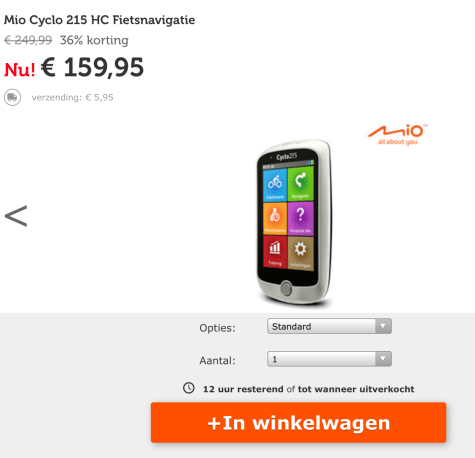Click the Opties dropdown arrow button
Screen dimensions: 475x458
(x=383, y=326)
